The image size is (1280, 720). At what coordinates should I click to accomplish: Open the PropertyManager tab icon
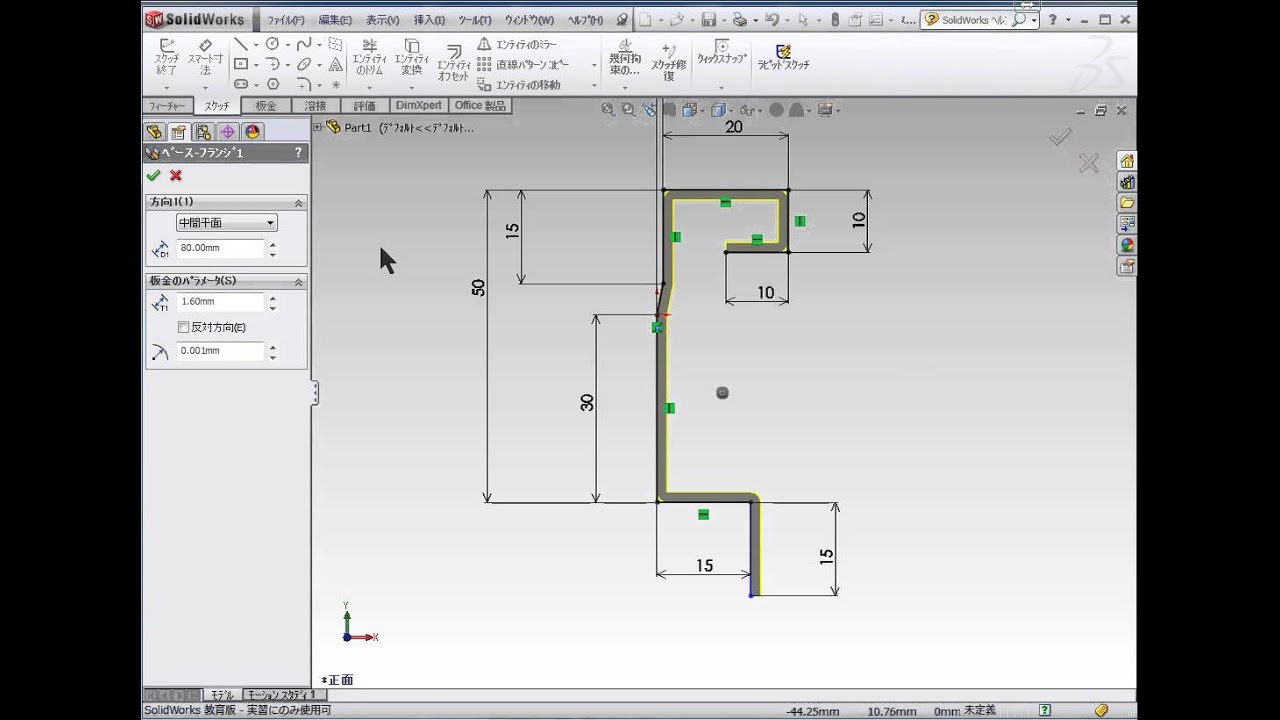coord(178,132)
